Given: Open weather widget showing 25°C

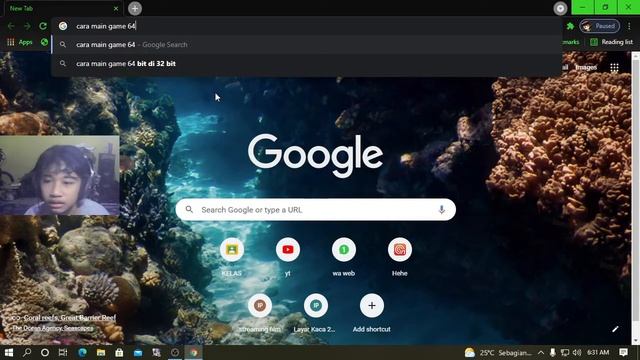Looking at the screenshot, I should point(498,353).
